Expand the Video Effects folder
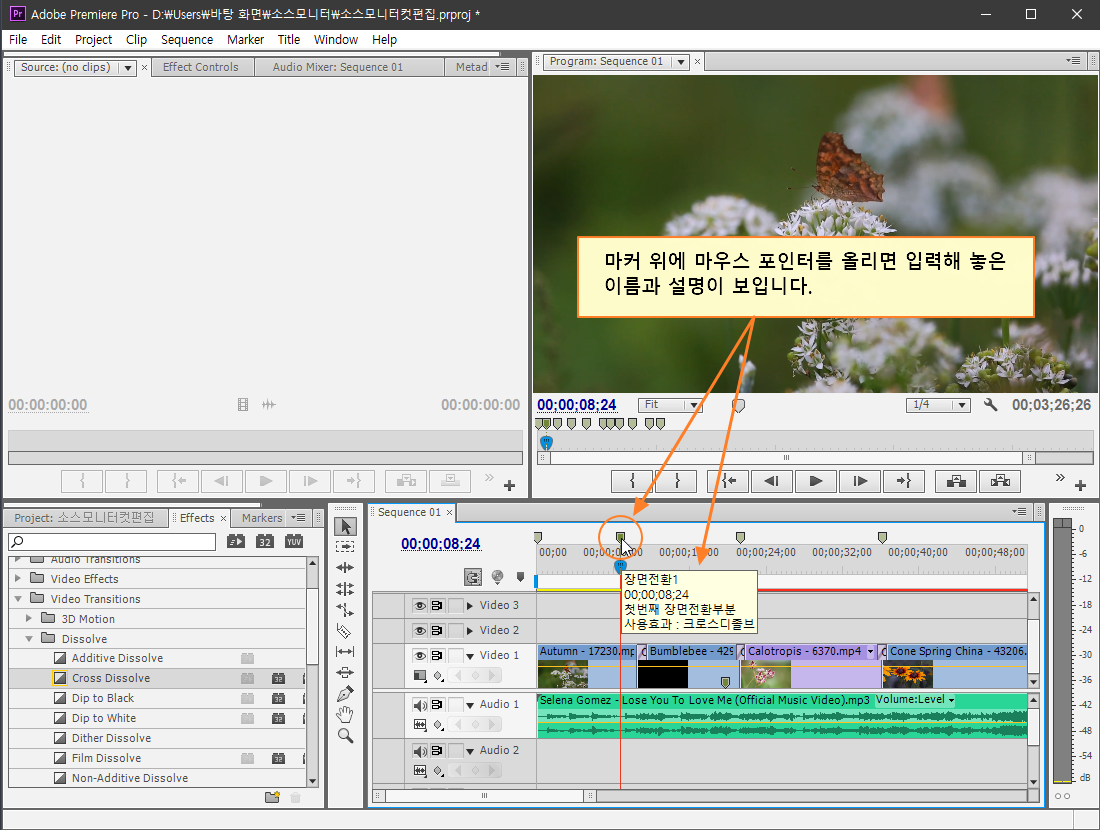 click(x=18, y=578)
